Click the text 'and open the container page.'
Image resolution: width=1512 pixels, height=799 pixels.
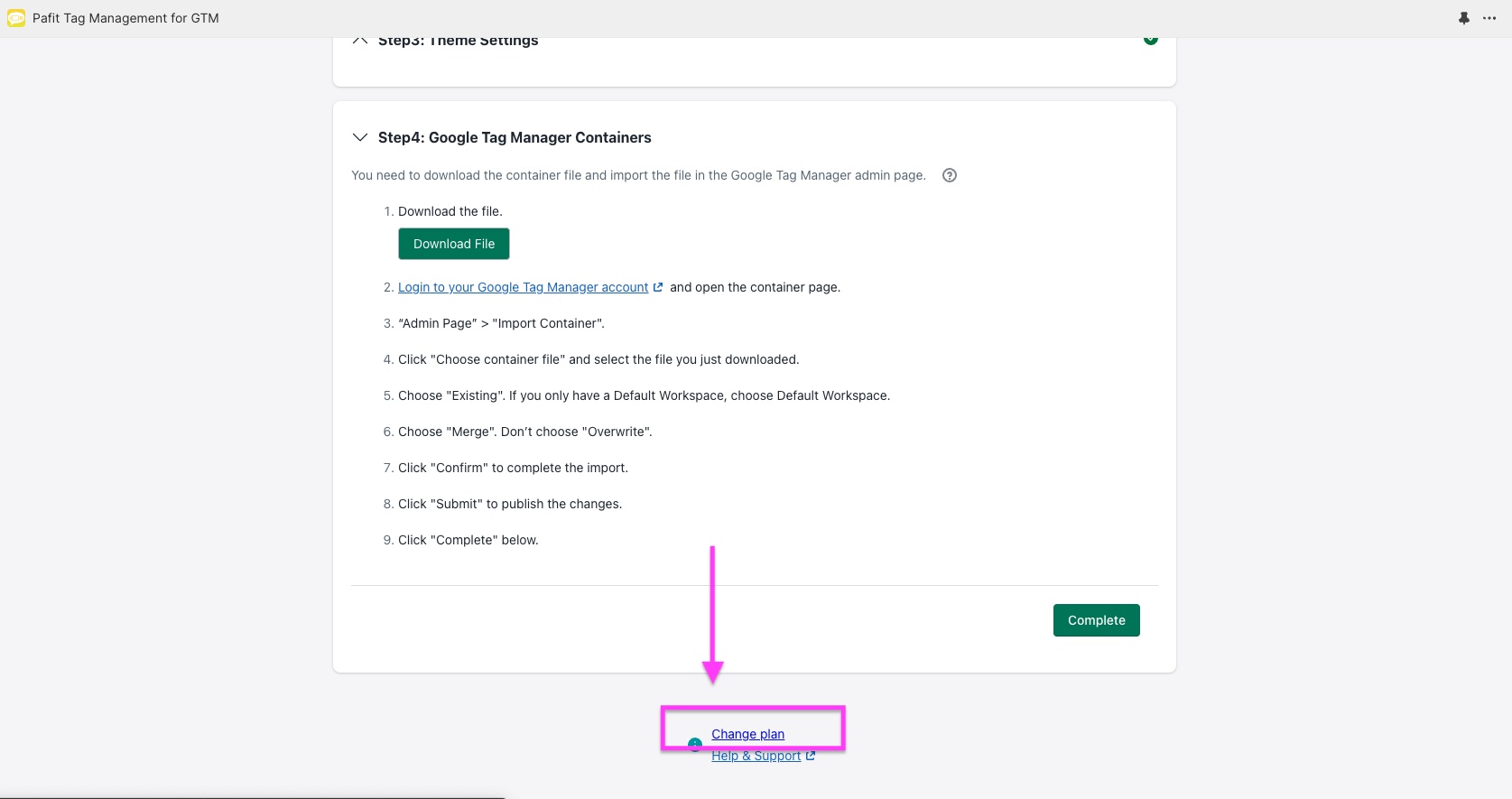pyautogui.click(x=756, y=287)
